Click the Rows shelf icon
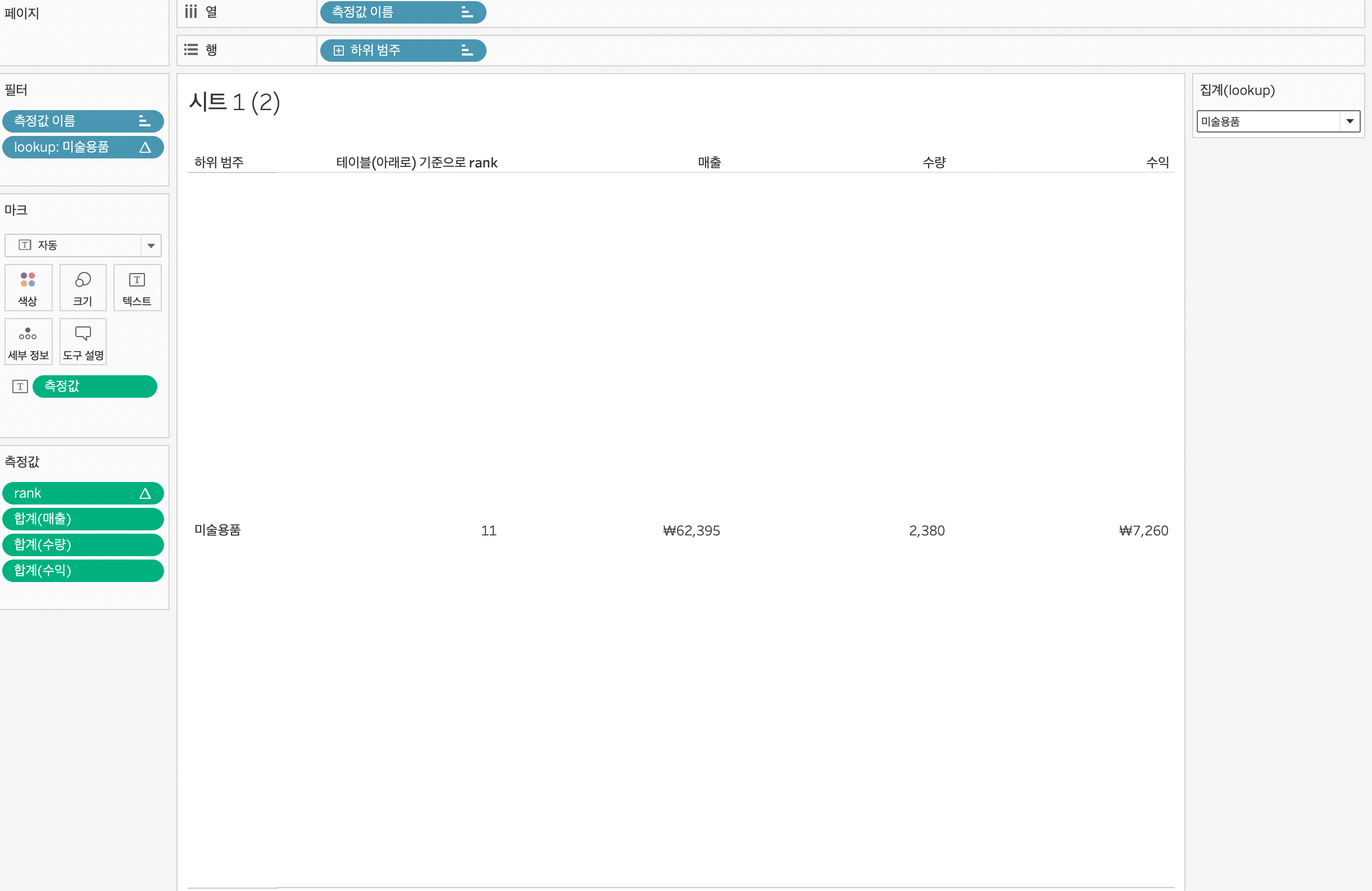The image size is (1372, 891). click(x=191, y=49)
